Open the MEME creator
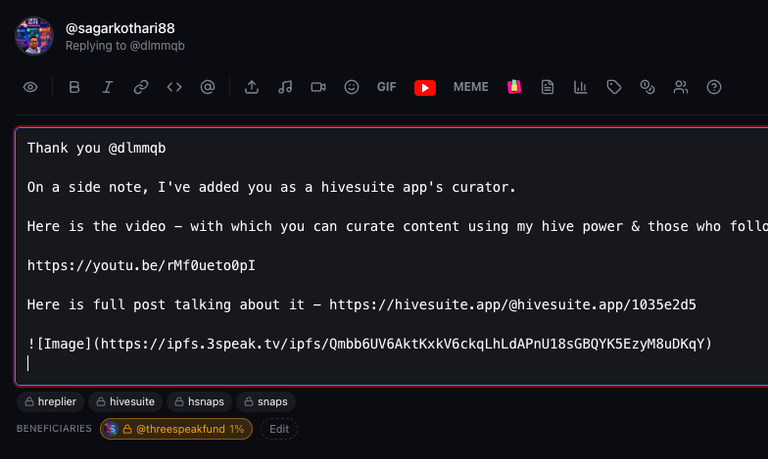Screen dimensions: 768x459 coord(471,87)
